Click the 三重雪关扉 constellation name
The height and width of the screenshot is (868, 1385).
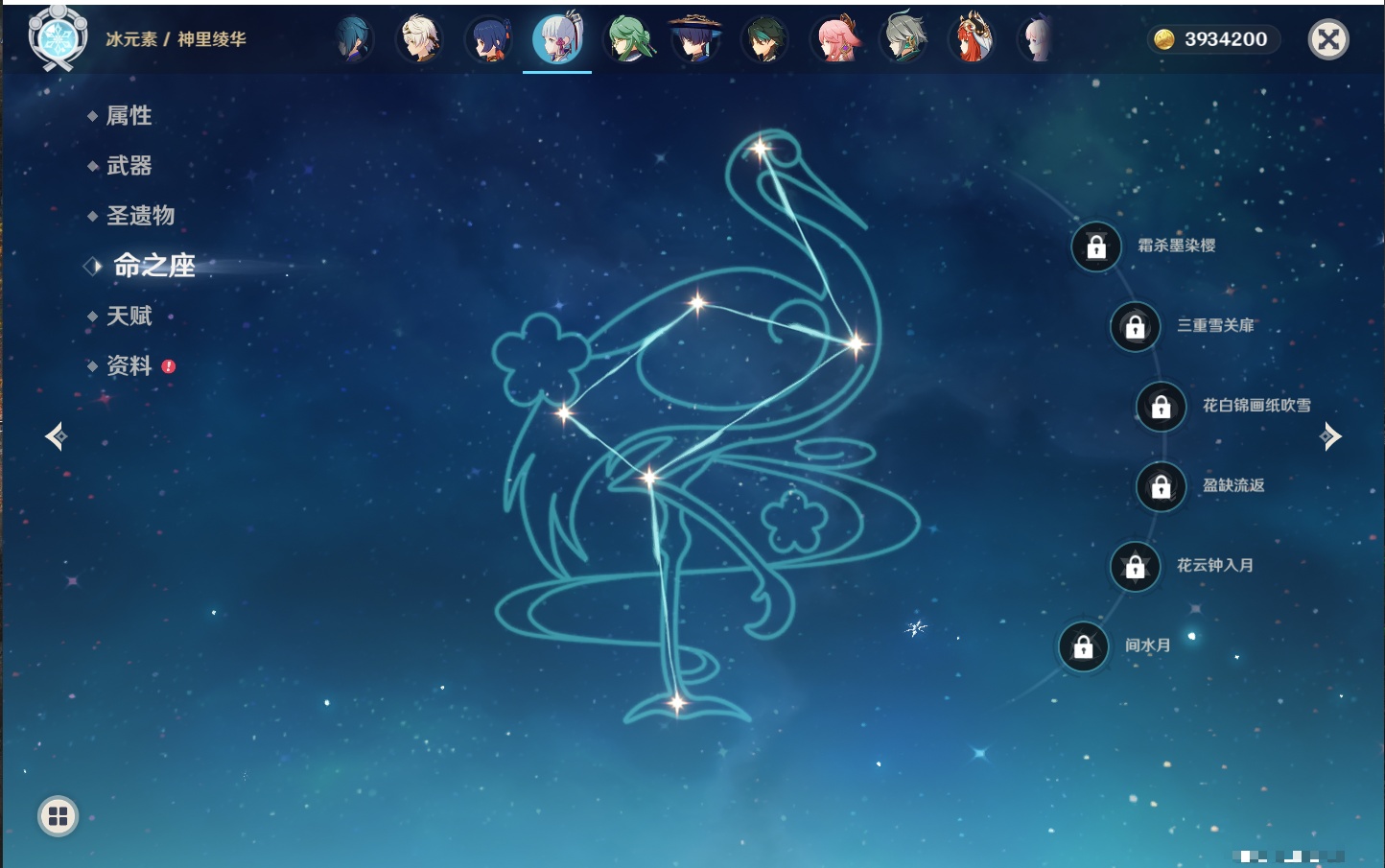click(x=1215, y=325)
